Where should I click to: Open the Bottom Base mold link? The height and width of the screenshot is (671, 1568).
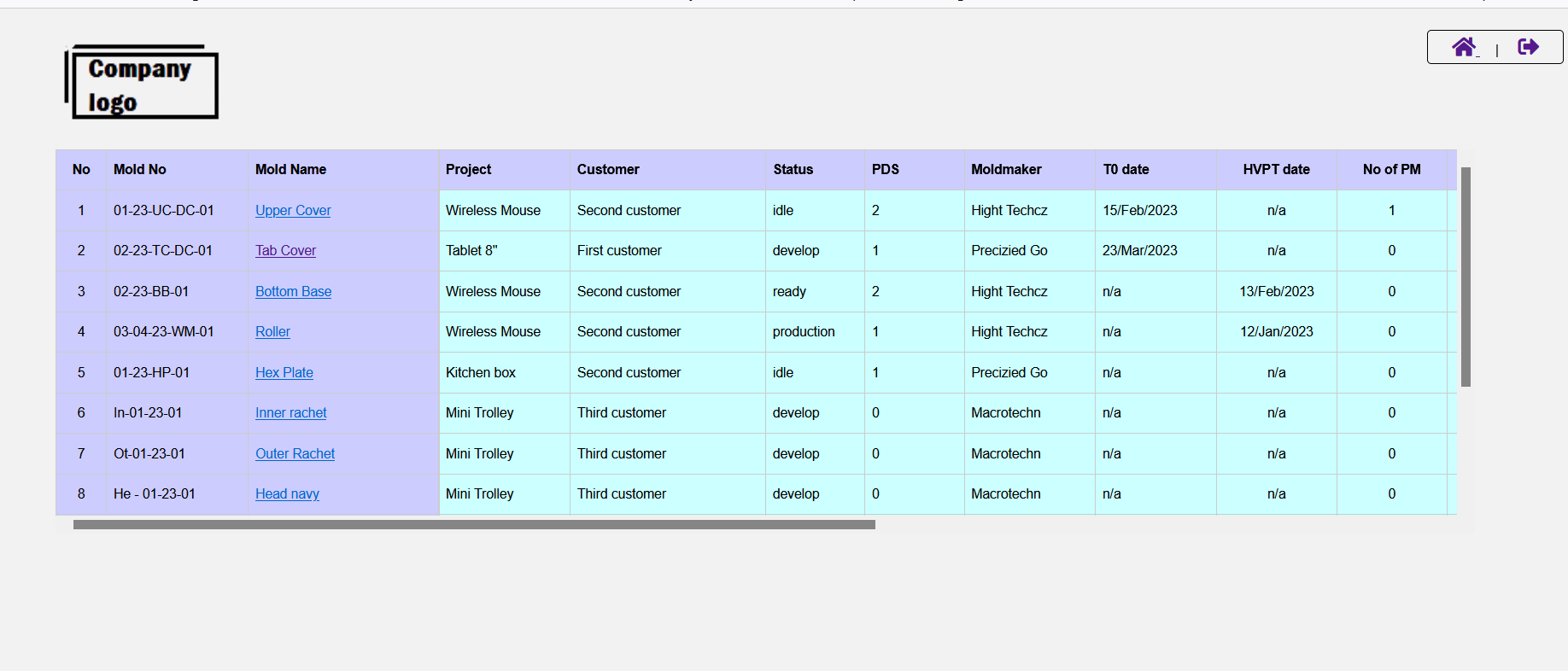[x=293, y=292]
